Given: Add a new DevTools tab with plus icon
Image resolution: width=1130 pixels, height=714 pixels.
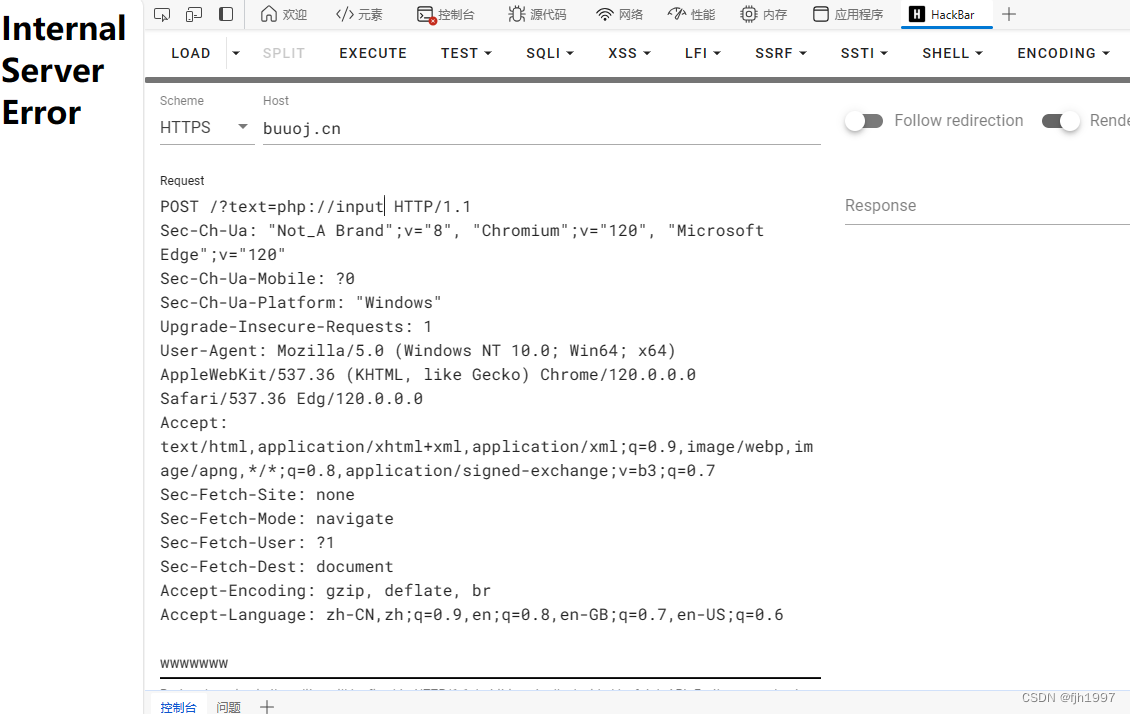Looking at the screenshot, I should pyautogui.click(x=1009, y=14).
